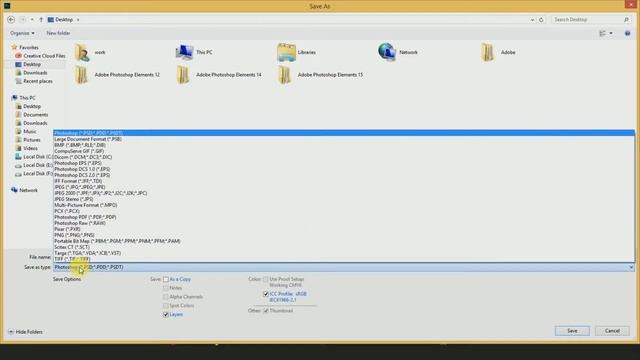Change the view layout icon
Image resolution: width=640 pixels, height=360 pixels.
click(x=602, y=33)
